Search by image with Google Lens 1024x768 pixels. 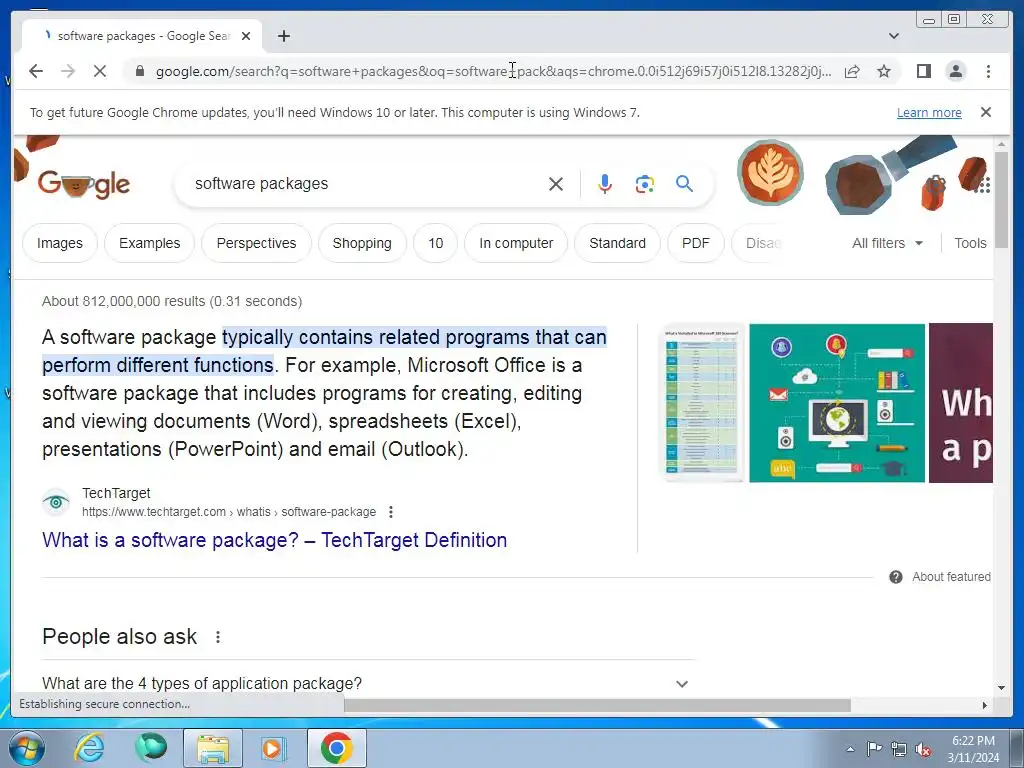645,184
